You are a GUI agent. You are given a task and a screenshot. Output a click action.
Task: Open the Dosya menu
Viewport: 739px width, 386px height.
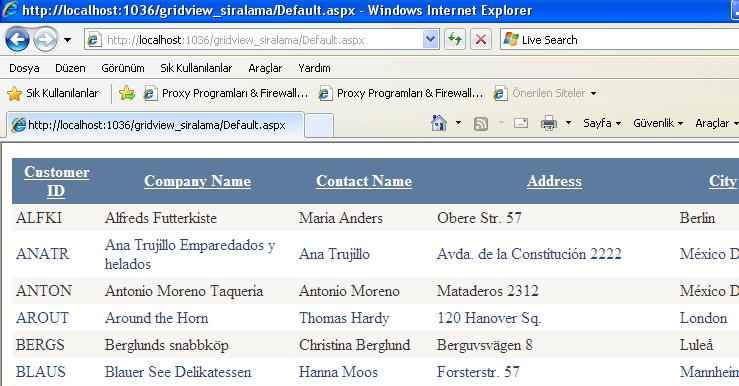click(x=24, y=68)
